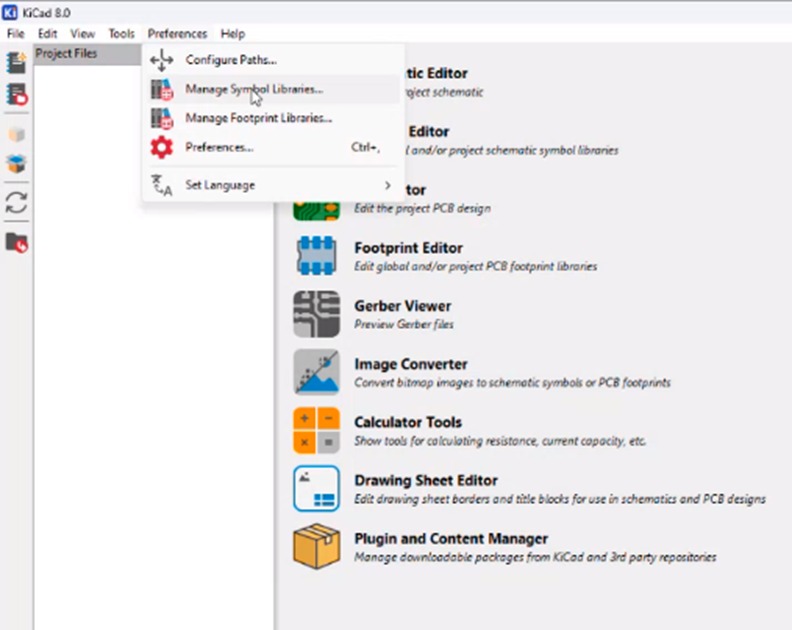Launch the Image Converter icon
The height and width of the screenshot is (630, 792).
[x=316, y=372]
